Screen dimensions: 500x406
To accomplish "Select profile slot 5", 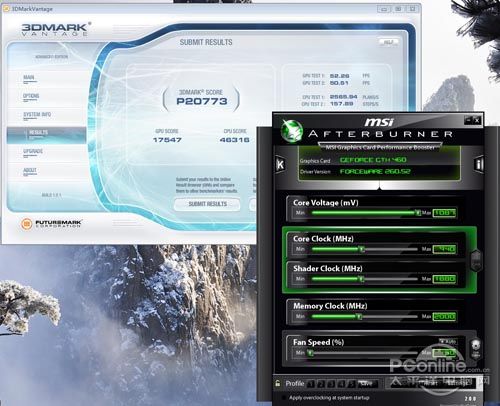I will 351,384.
